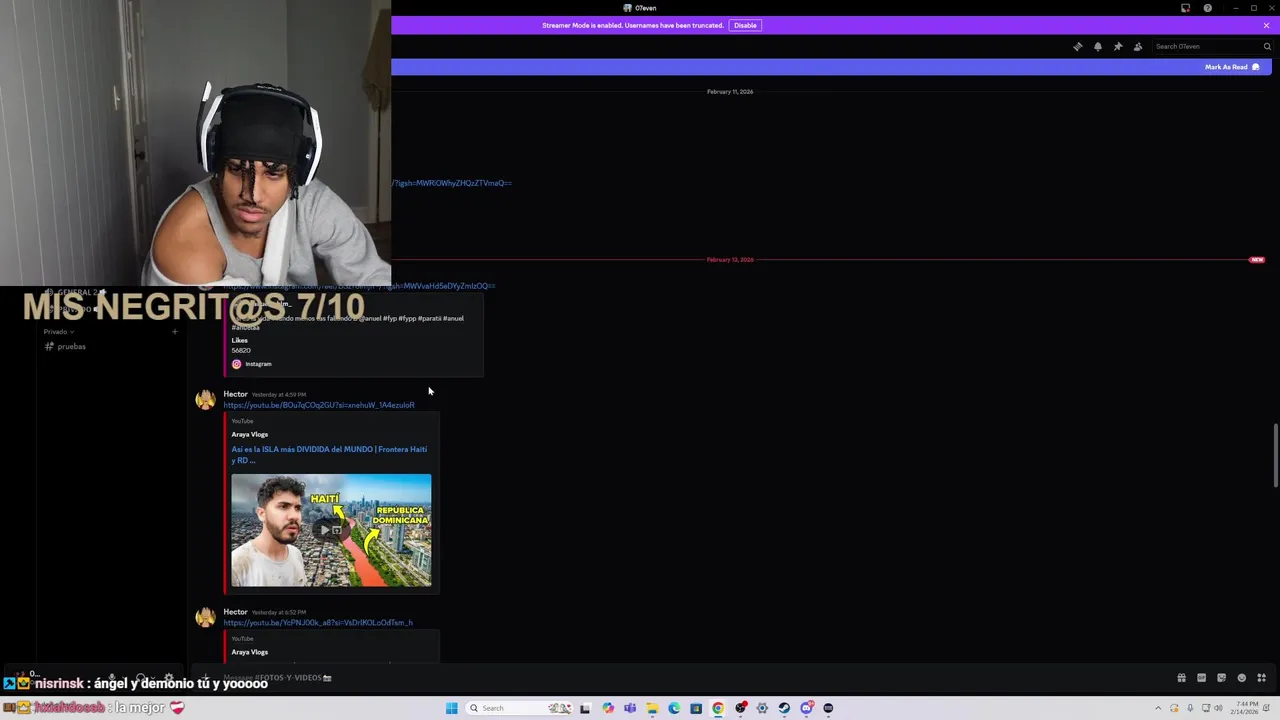Open the GIF picker icon
The image size is (1280, 720).
coord(1201,678)
